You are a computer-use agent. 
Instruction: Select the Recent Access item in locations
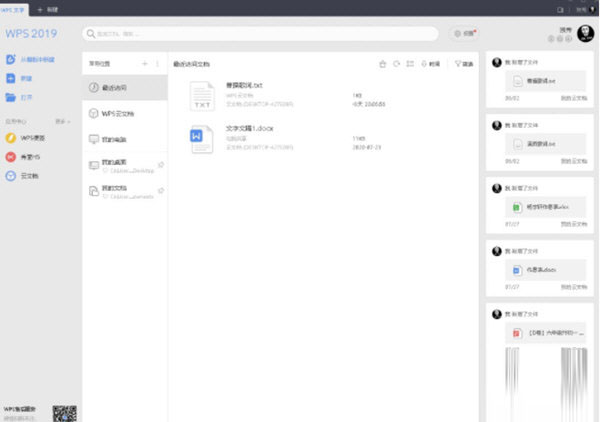click(x=124, y=88)
